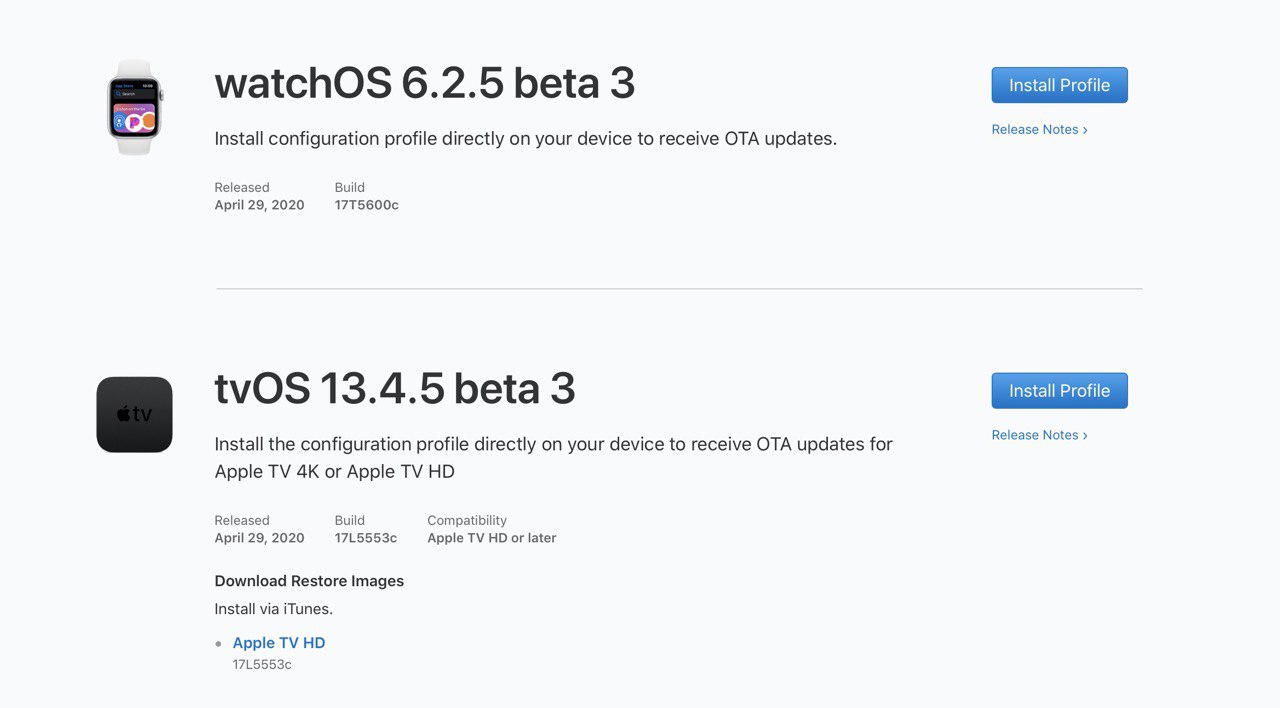Click the watchOS release date April 29, 2020

(x=259, y=205)
